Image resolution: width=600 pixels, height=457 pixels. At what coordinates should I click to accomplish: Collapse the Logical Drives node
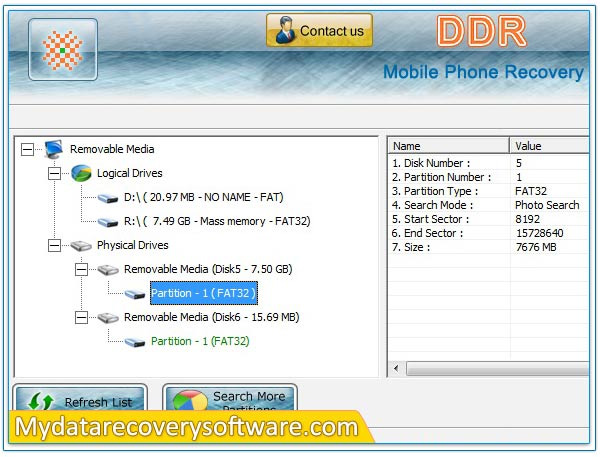click(x=54, y=173)
